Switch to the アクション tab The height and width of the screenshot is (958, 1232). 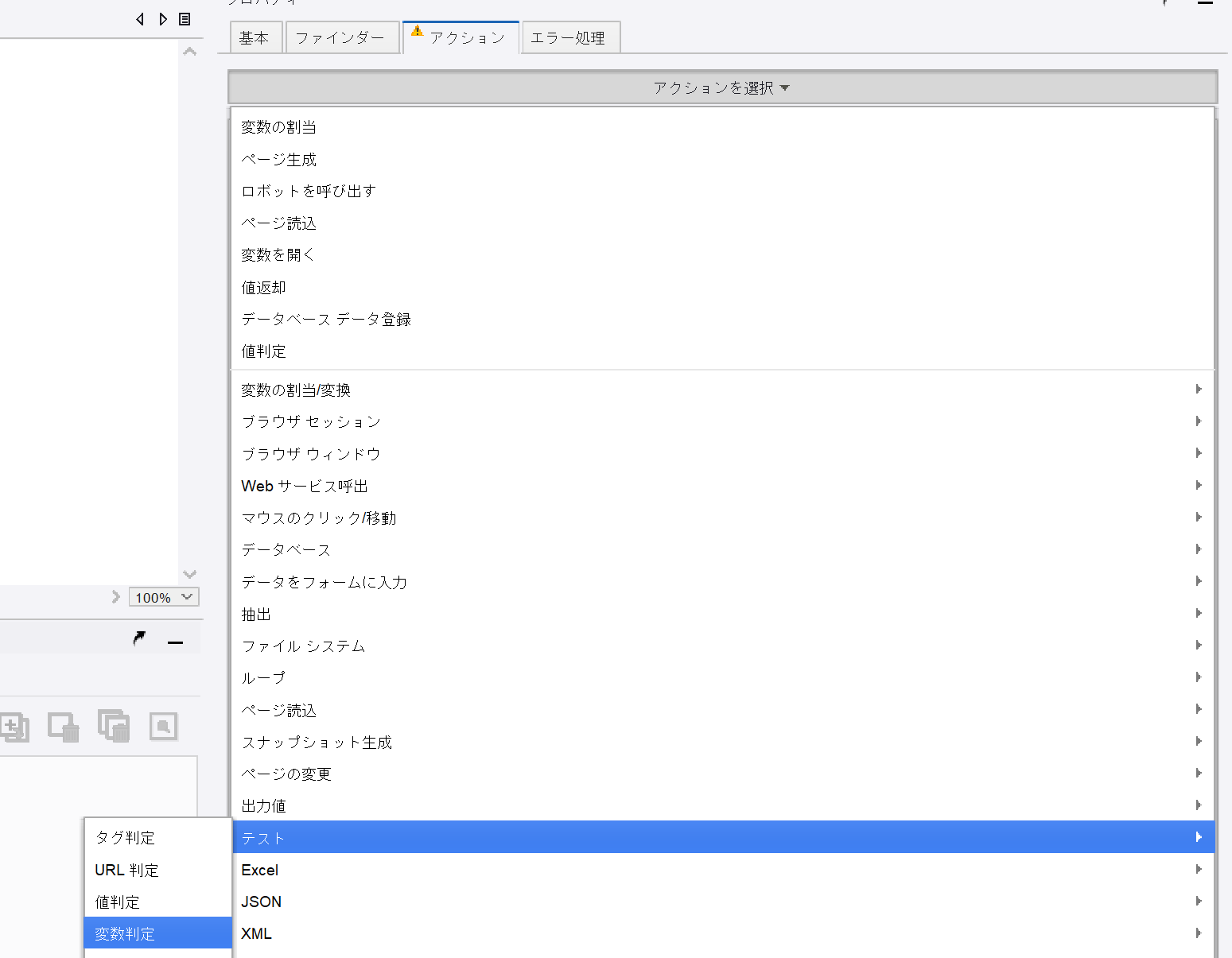coord(461,37)
